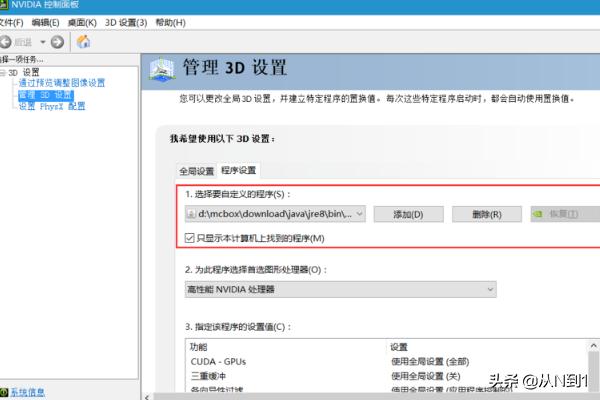Click the 设置 column header
The width and height of the screenshot is (600, 400).
399,347
